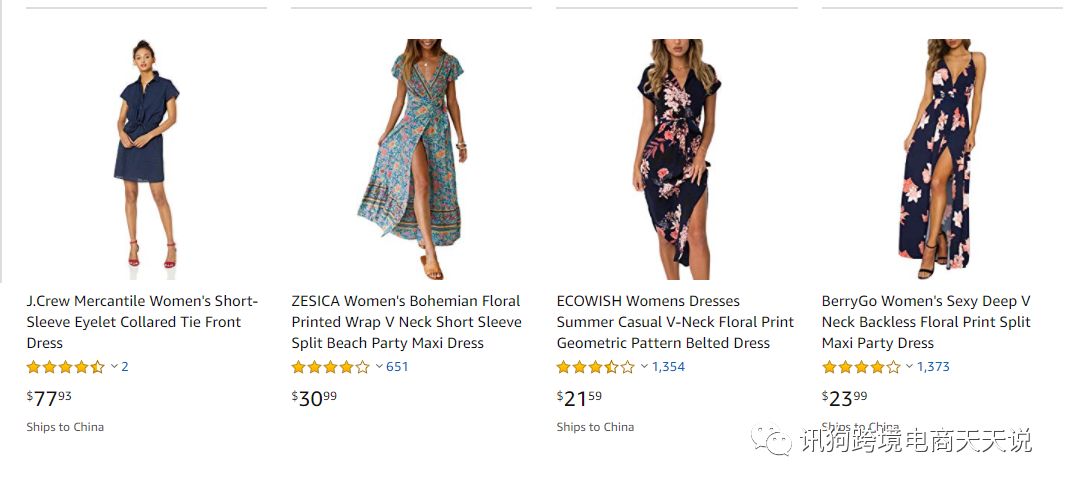Screen dimensions: 1067x487
Task: Open the 1,373 reviews link
Action: pos(933,367)
